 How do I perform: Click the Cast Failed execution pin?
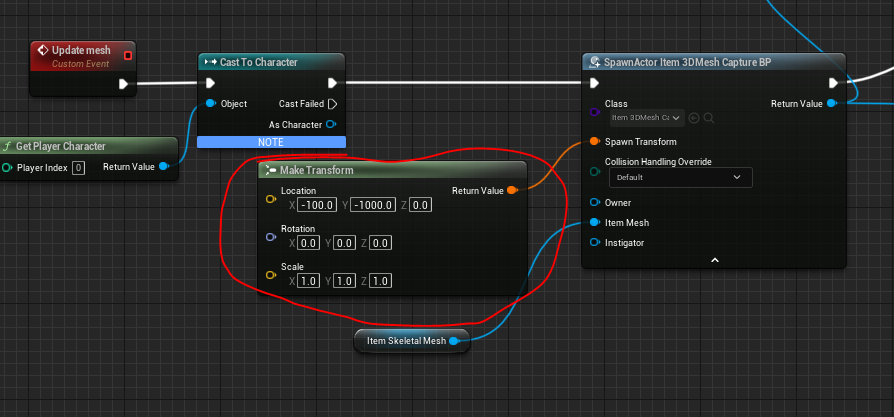pyautogui.click(x=333, y=104)
